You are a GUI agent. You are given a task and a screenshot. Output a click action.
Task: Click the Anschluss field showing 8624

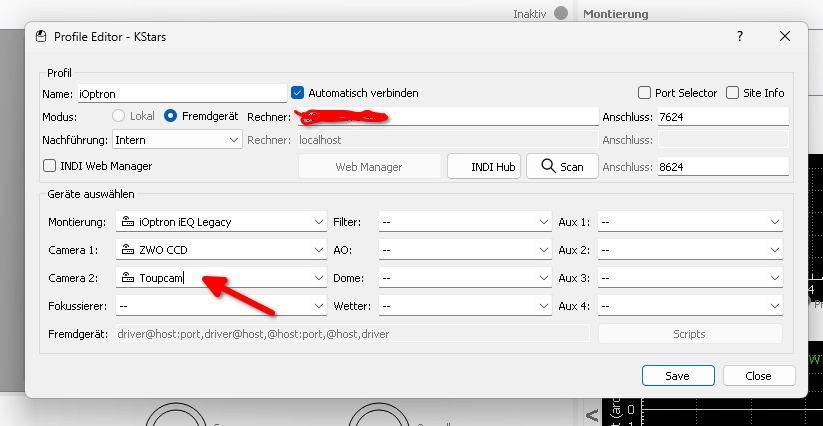[x=723, y=167]
